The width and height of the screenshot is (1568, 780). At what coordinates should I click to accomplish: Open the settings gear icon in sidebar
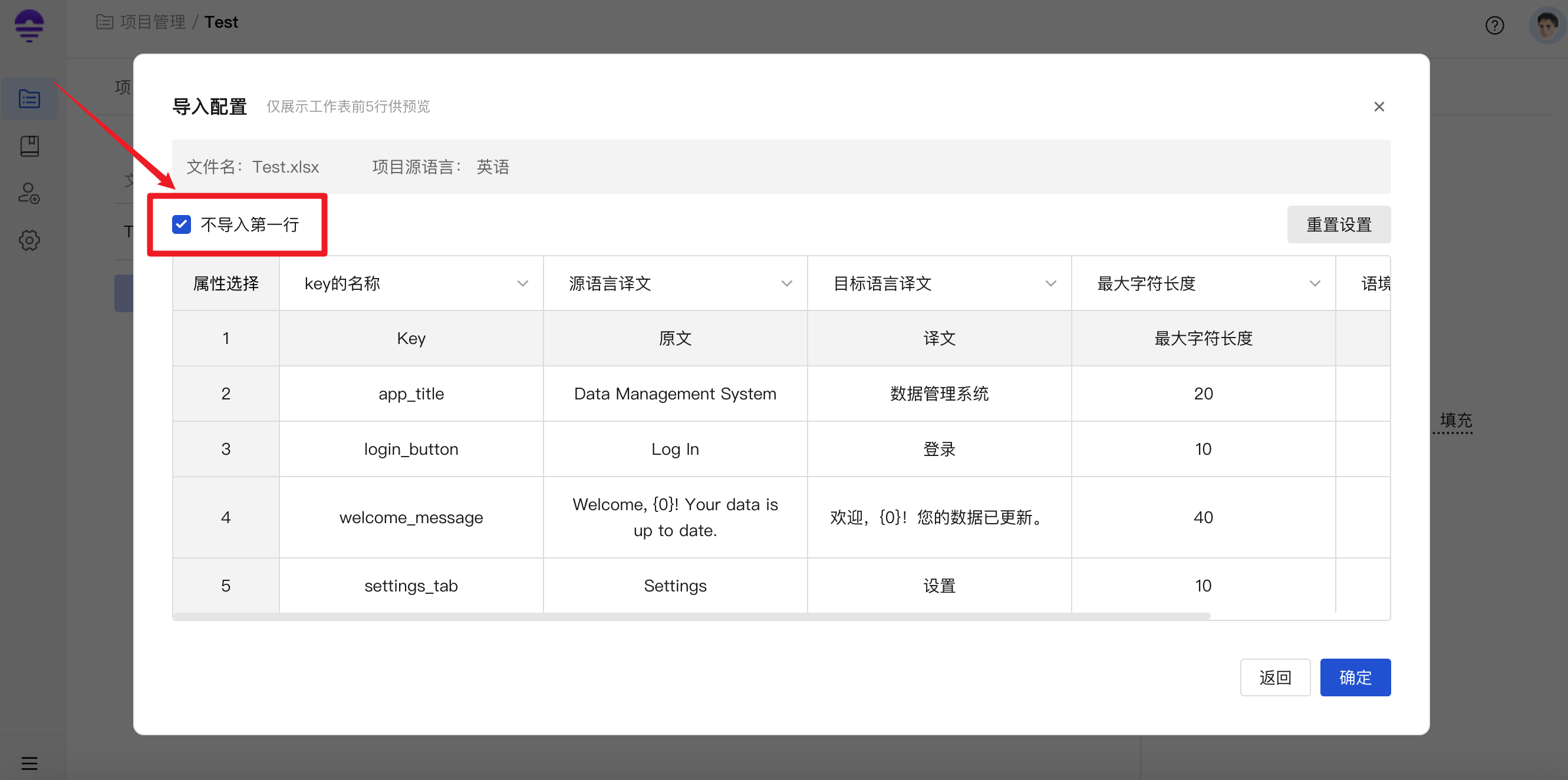pos(29,240)
